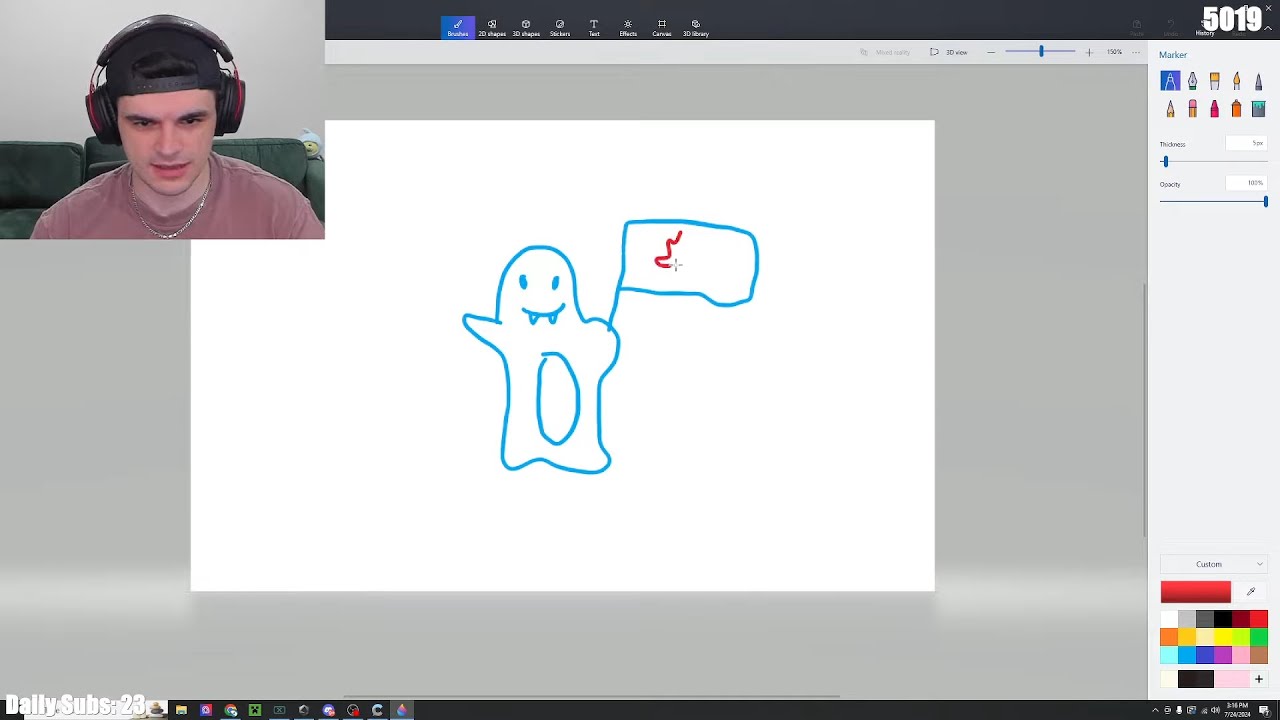
Task: Select the Pencil brush
Action: pyautogui.click(x=1170, y=109)
